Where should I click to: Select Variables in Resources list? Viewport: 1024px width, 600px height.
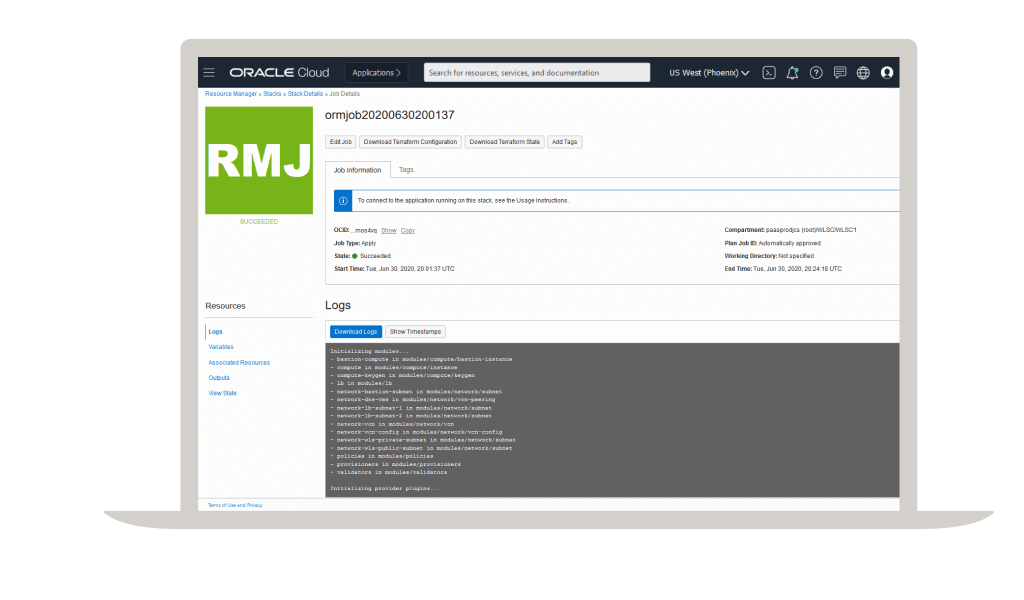pyautogui.click(x=221, y=347)
